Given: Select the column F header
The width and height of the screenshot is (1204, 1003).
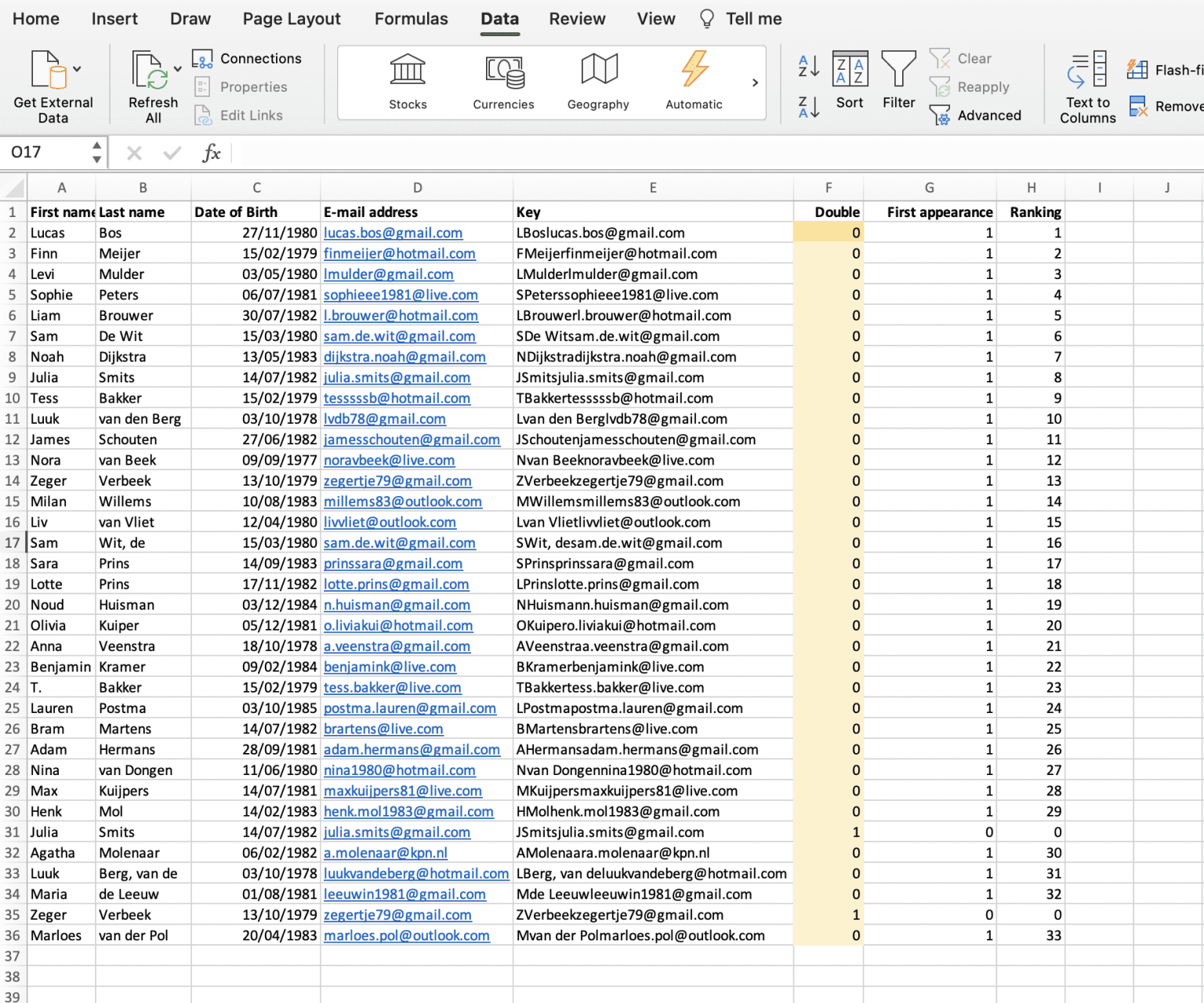Looking at the screenshot, I should (828, 188).
